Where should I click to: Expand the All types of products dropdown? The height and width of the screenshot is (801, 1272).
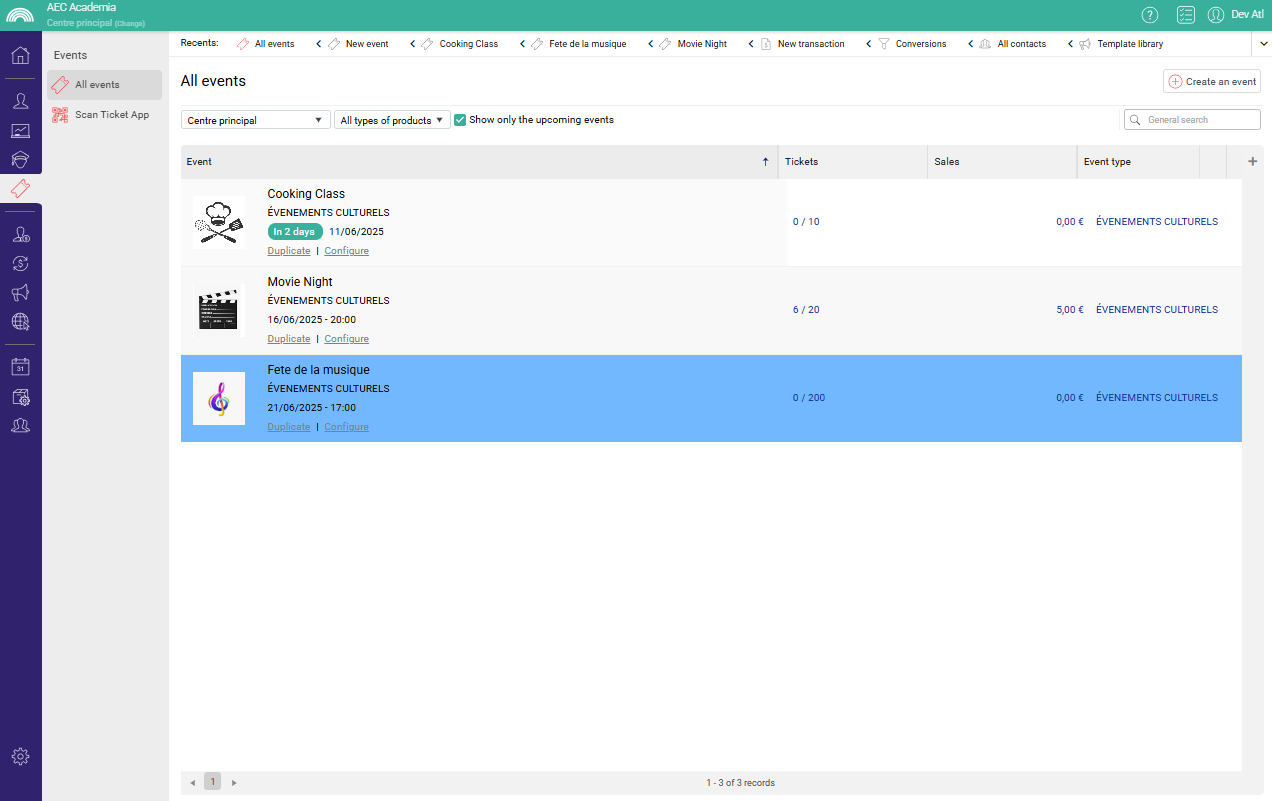391,120
